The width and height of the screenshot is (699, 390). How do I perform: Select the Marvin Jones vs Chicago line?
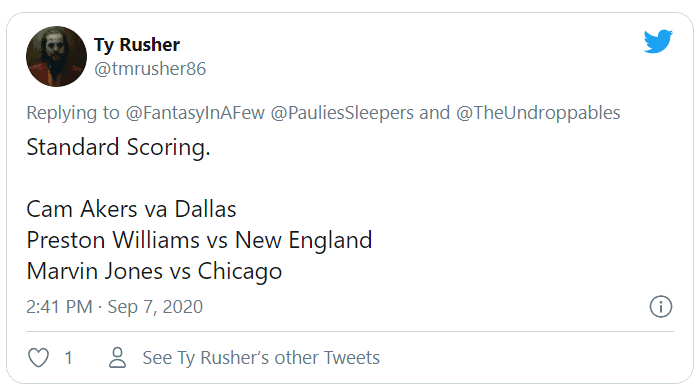pos(154,271)
